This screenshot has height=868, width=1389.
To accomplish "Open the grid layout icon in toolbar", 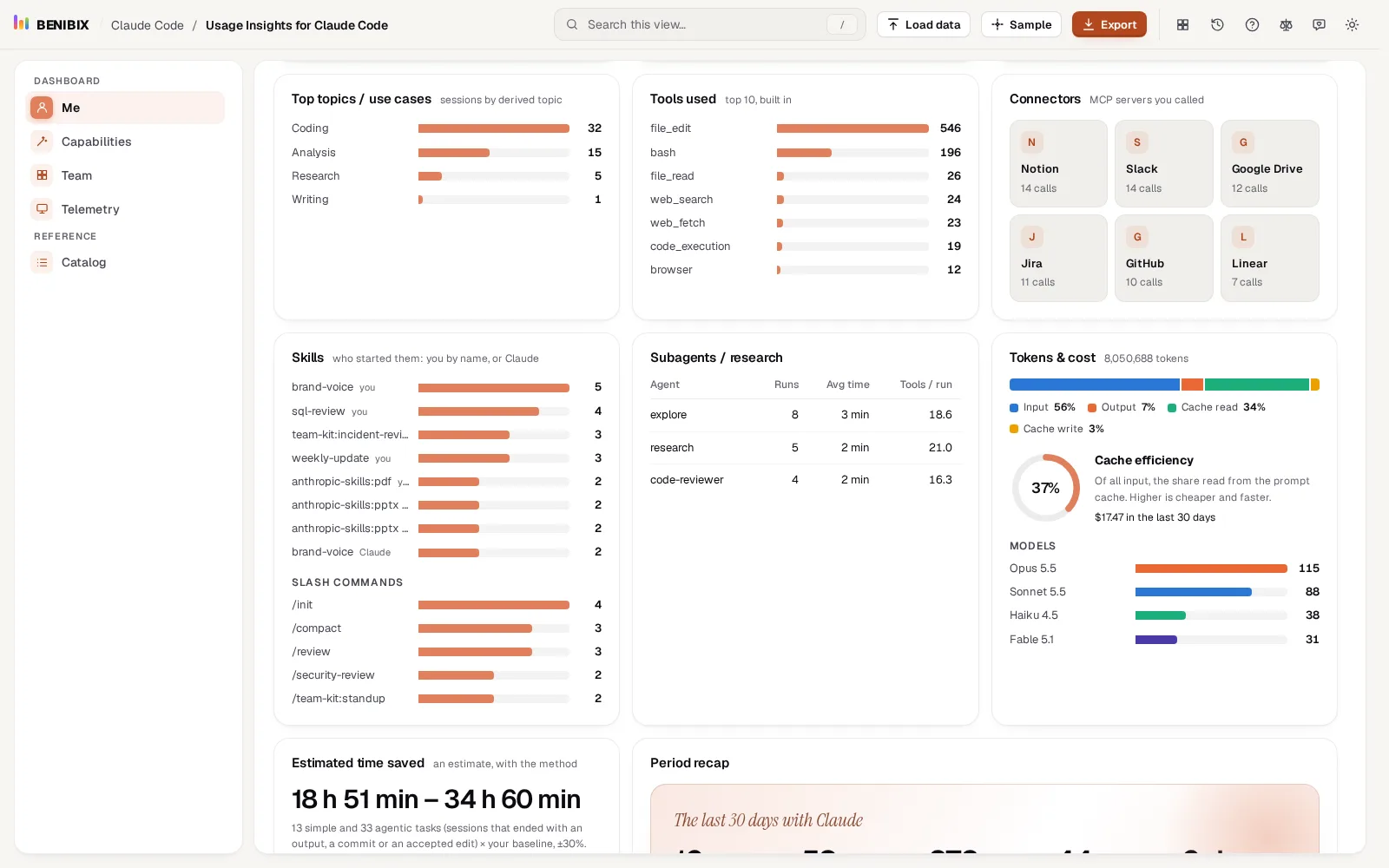I will click(x=1182, y=24).
